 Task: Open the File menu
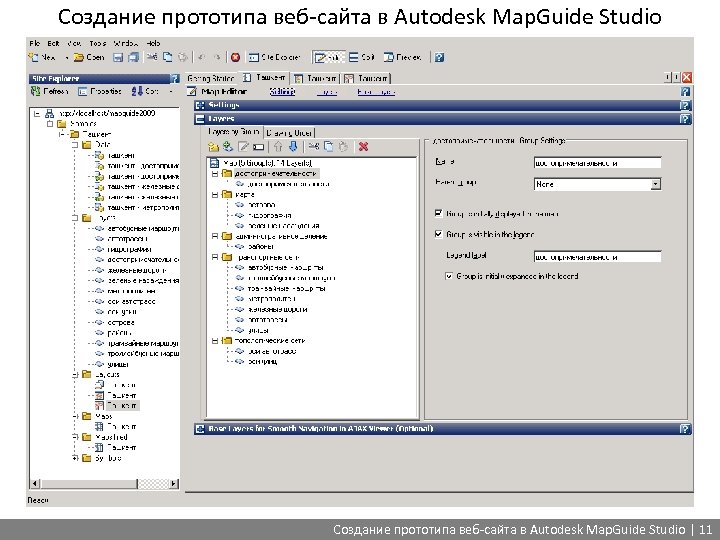[34, 43]
